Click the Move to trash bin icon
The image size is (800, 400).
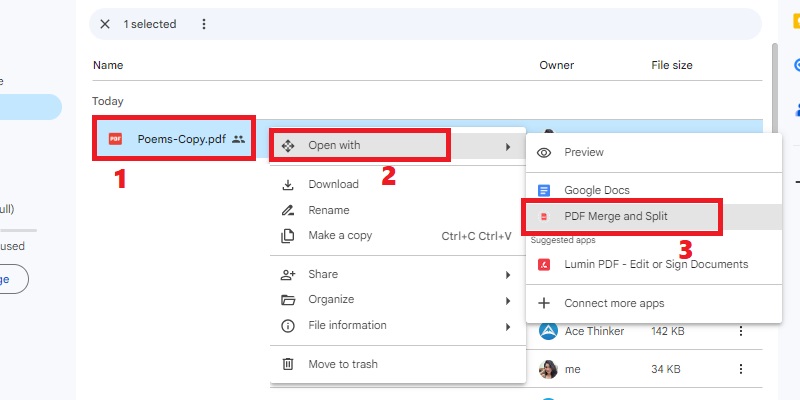pyautogui.click(x=288, y=364)
